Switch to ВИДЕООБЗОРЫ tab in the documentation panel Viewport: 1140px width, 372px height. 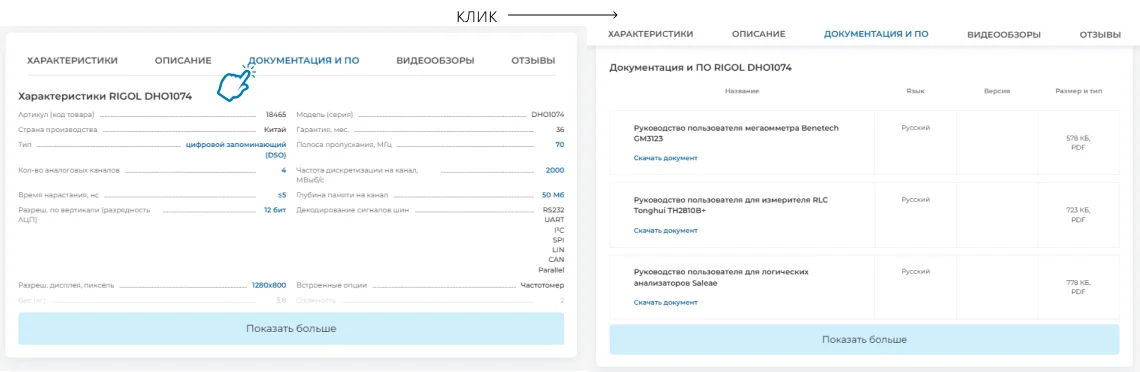1003,34
